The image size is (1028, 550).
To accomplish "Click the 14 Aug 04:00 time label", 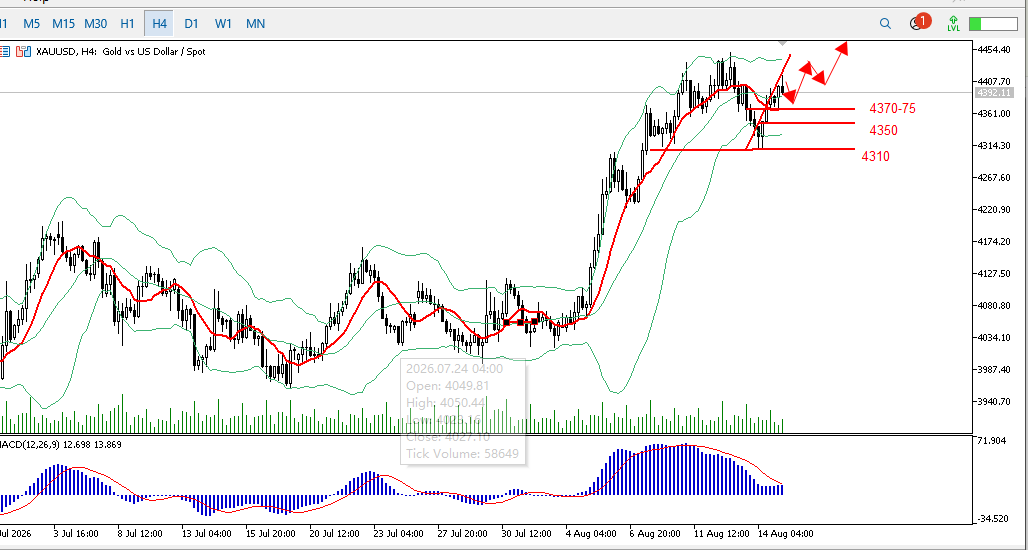I will click(787, 534).
